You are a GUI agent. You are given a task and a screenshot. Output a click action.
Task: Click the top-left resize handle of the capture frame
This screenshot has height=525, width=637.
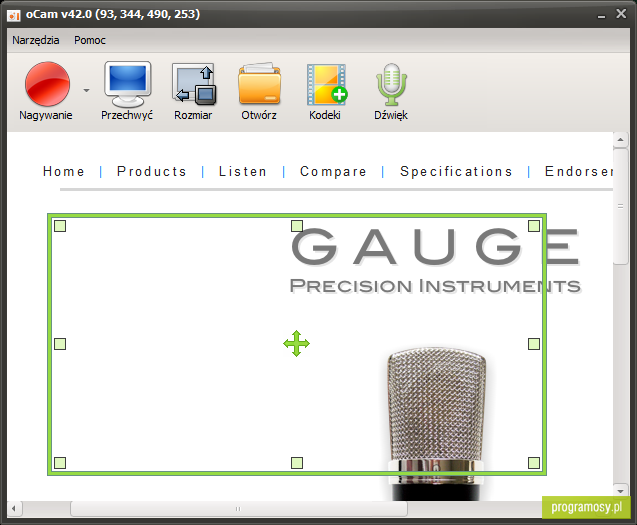(60, 226)
